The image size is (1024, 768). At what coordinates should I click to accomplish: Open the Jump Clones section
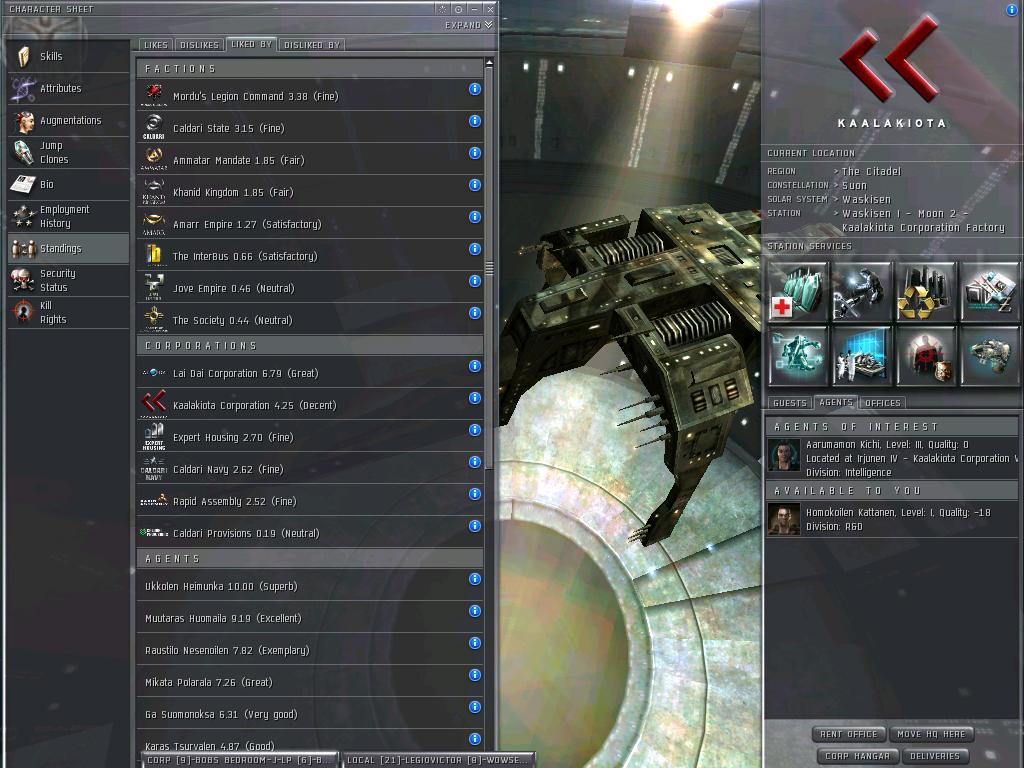[x=69, y=153]
